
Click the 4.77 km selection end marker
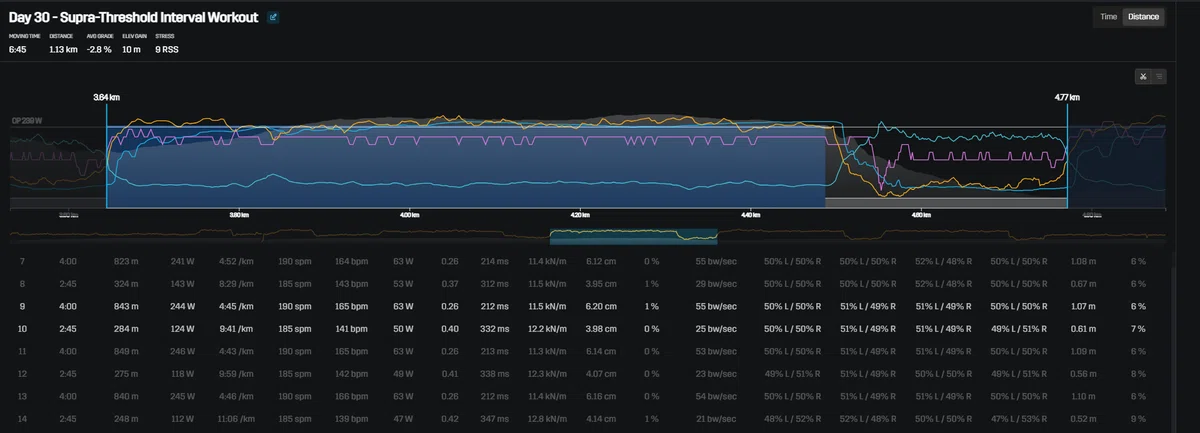pos(1068,97)
